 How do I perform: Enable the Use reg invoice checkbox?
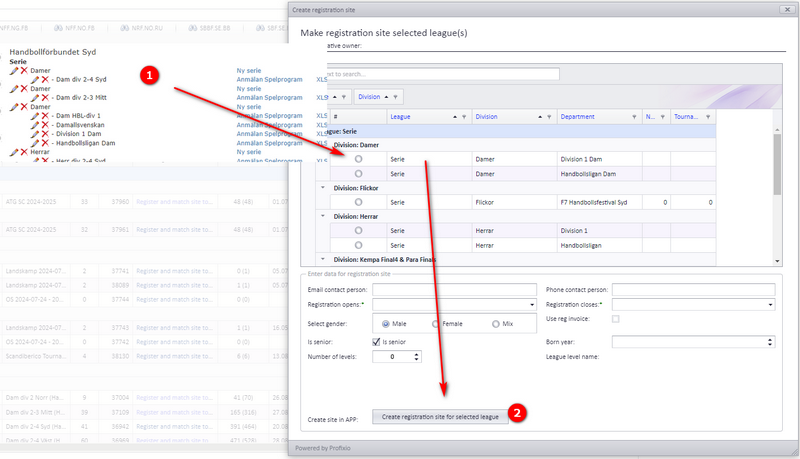point(616,319)
